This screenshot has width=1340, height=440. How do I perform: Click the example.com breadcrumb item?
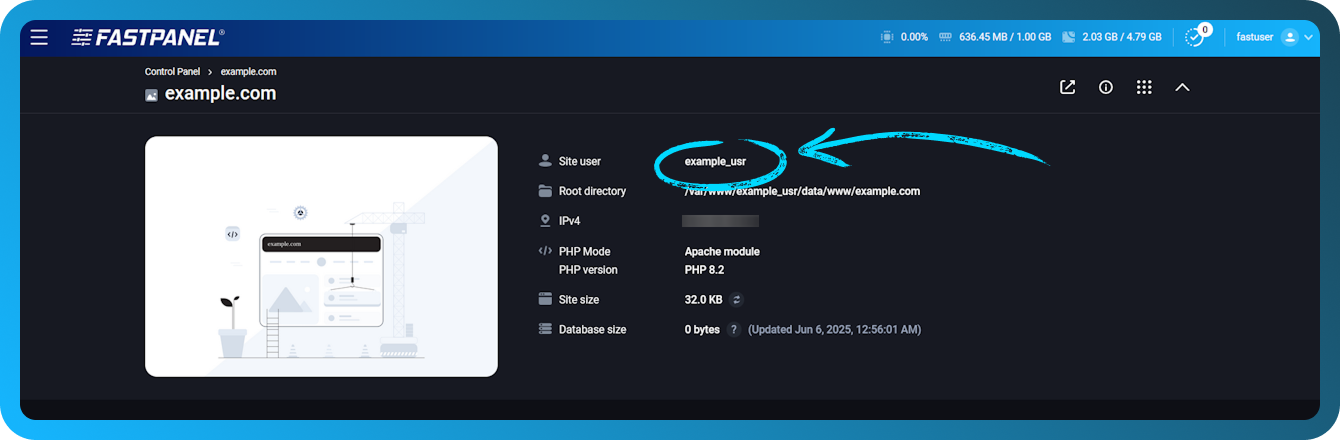248,72
